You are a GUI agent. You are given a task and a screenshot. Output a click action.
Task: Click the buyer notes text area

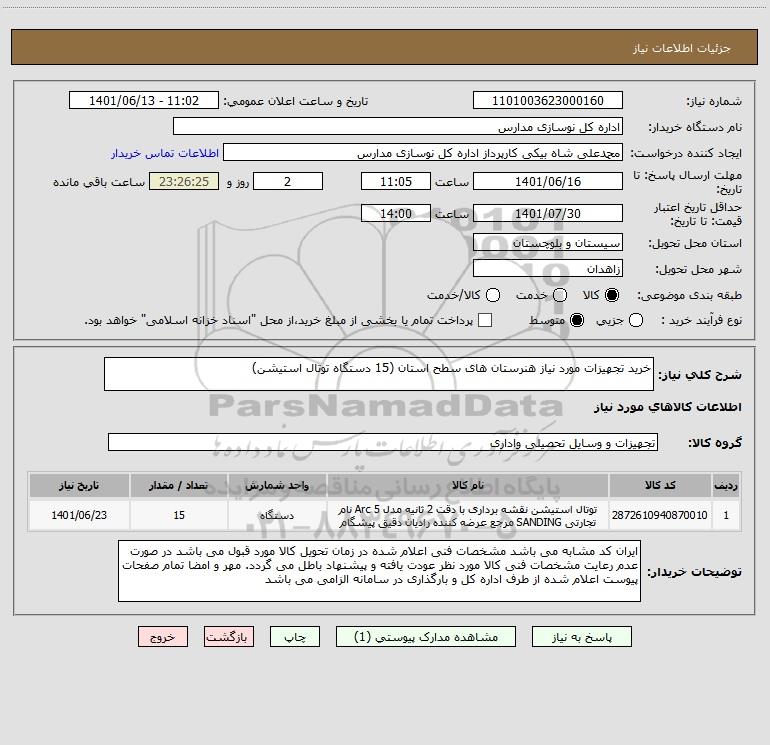[x=379, y=571]
